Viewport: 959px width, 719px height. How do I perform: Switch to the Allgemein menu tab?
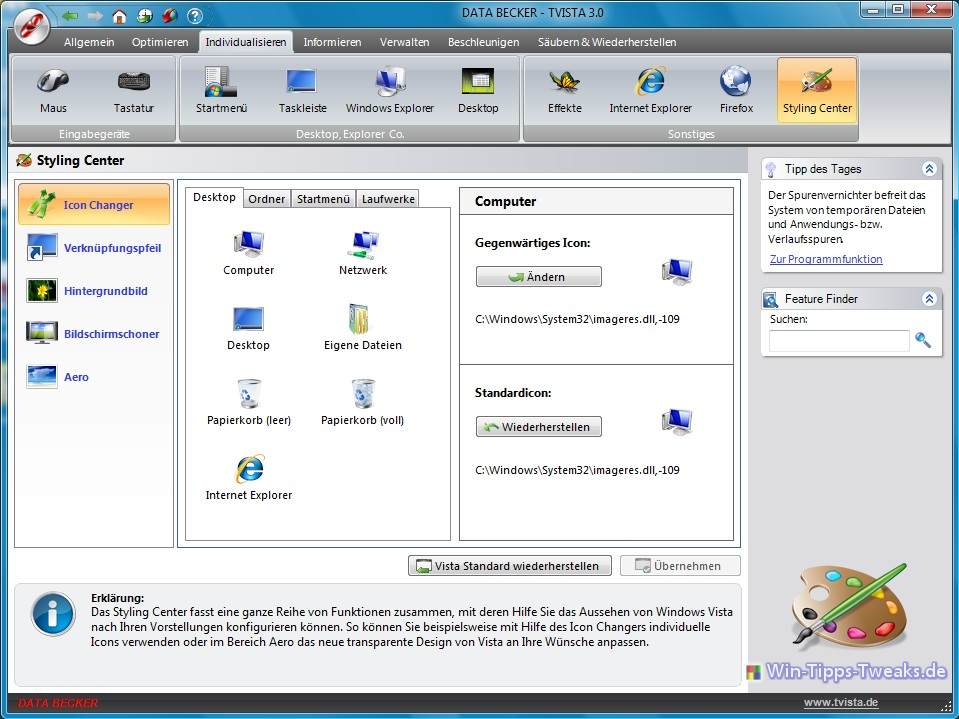pyautogui.click(x=89, y=42)
